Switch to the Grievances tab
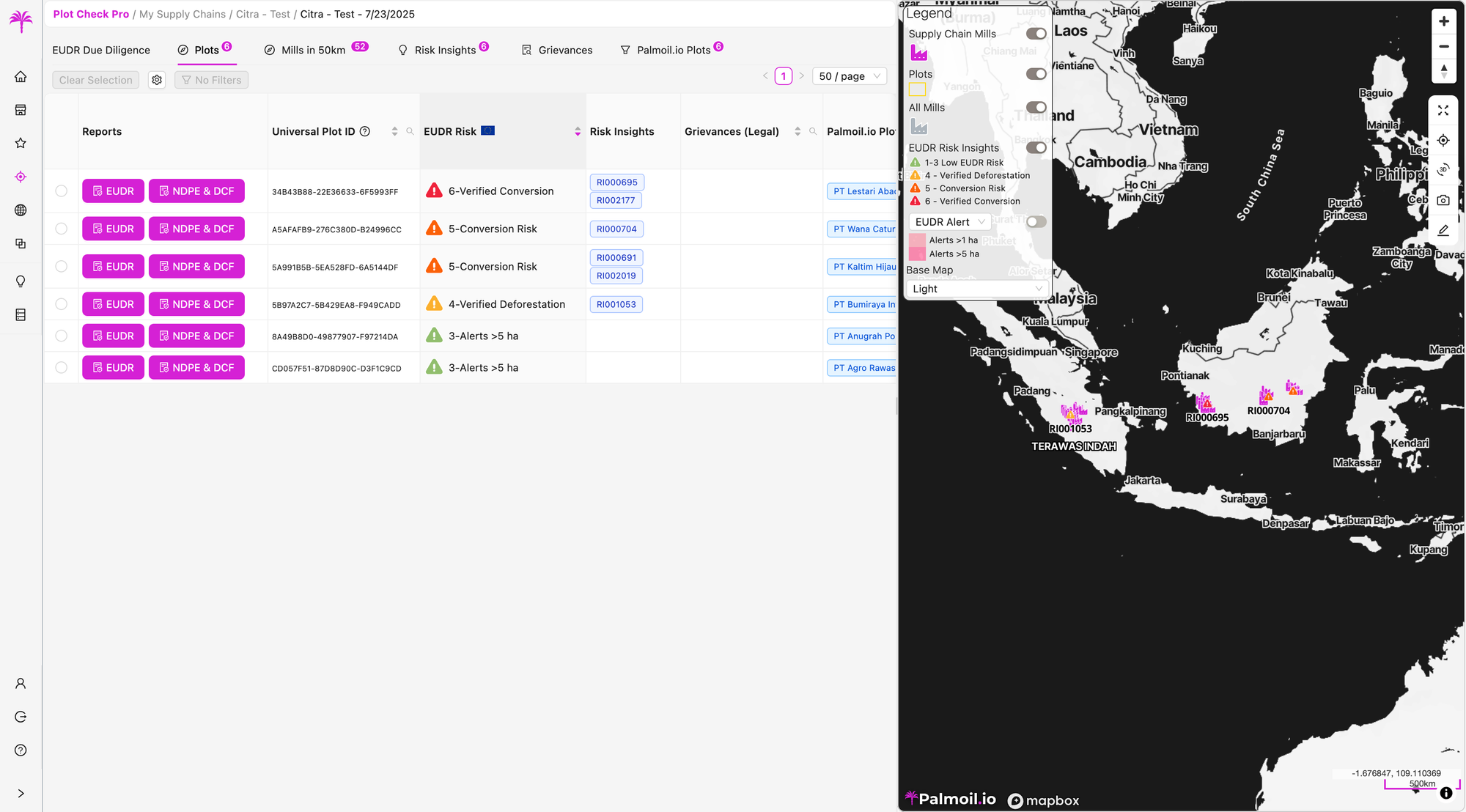The image size is (1466, 812). [x=557, y=50]
